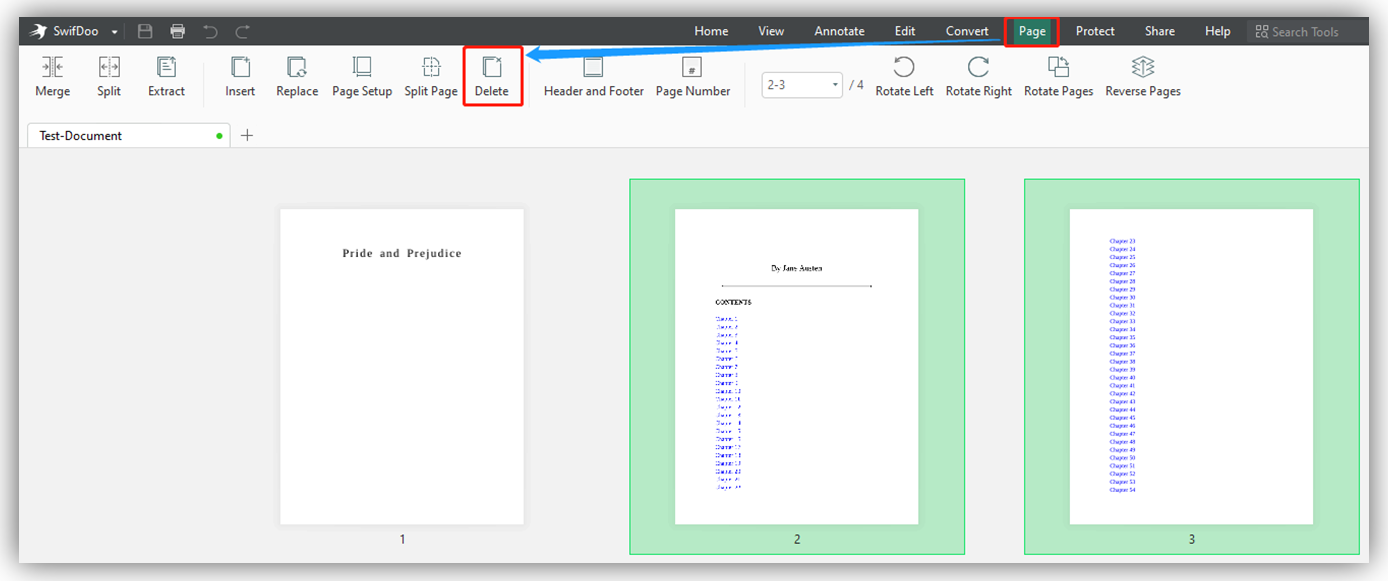The width and height of the screenshot is (1388, 581).
Task: Click page number label 2
Action: (x=797, y=539)
